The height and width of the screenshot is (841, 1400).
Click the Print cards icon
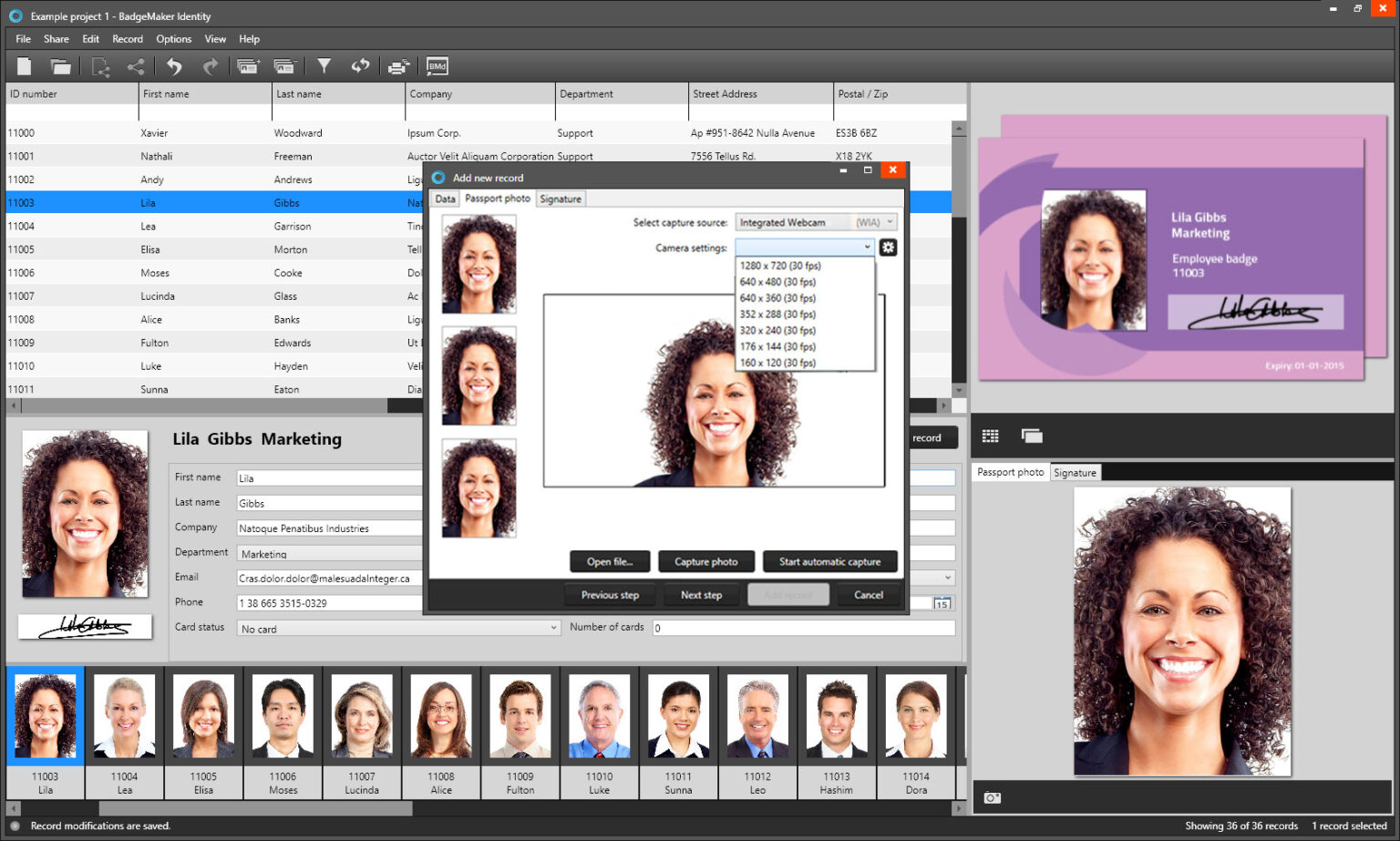tap(398, 66)
